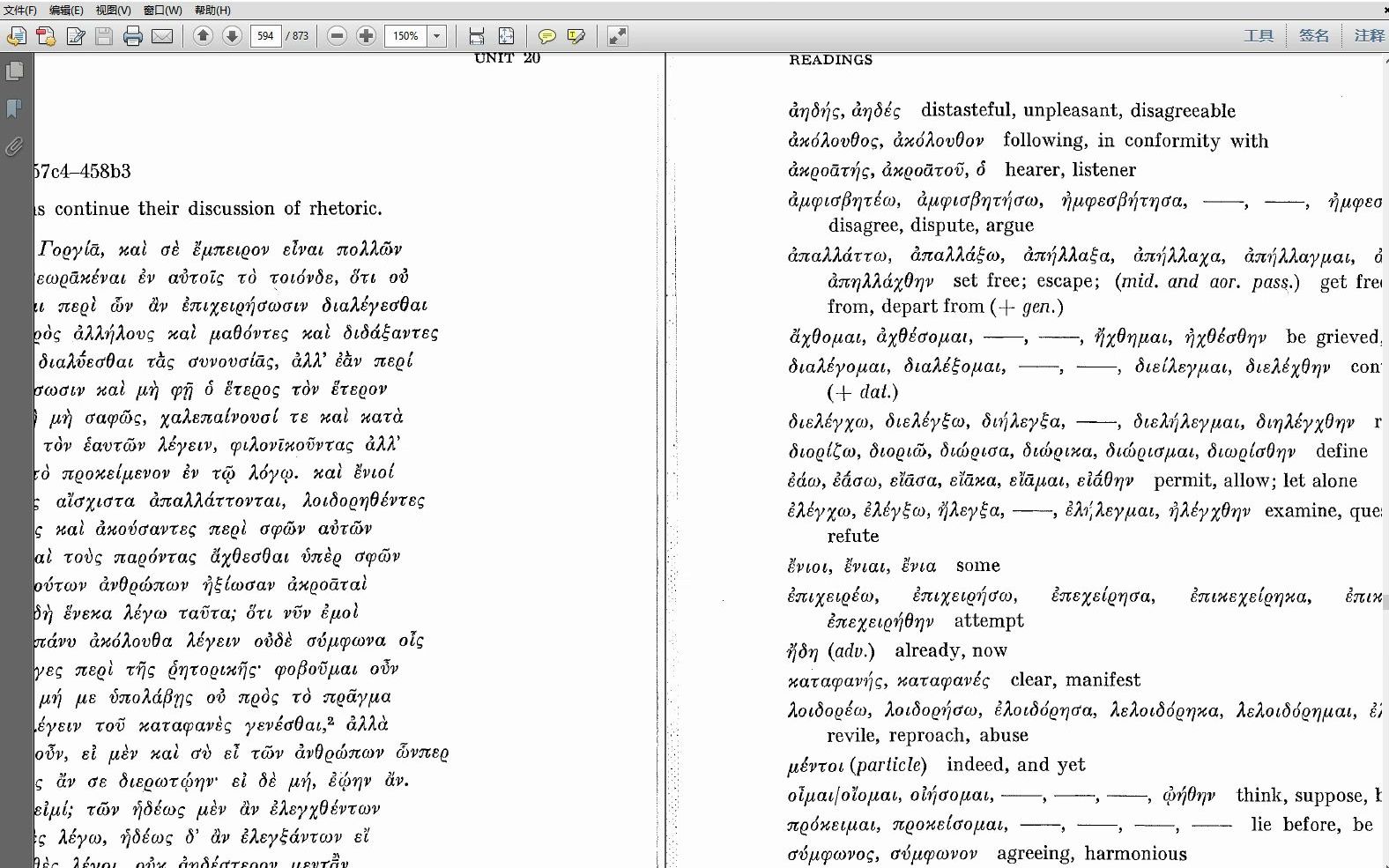Click the highlight text tool icon
The height and width of the screenshot is (868, 1389).
click(576, 36)
